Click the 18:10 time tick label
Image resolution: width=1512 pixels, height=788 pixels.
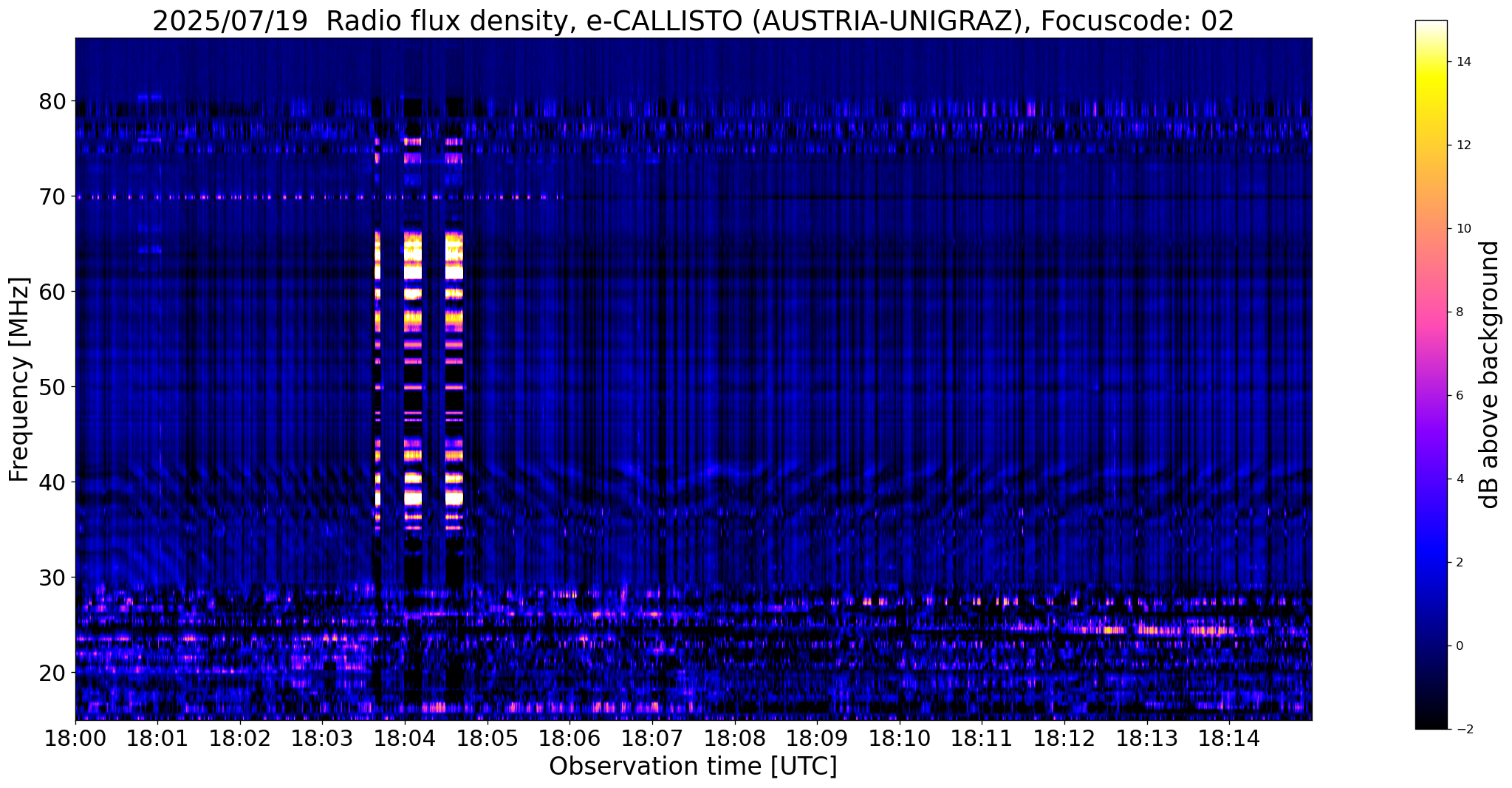[900, 738]
